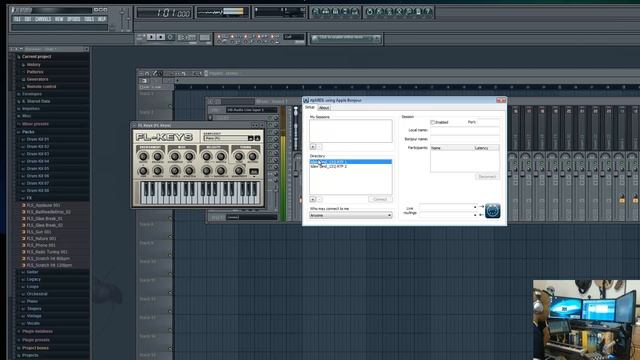Open the FILE menu in FL Studio

pos(17,19)
